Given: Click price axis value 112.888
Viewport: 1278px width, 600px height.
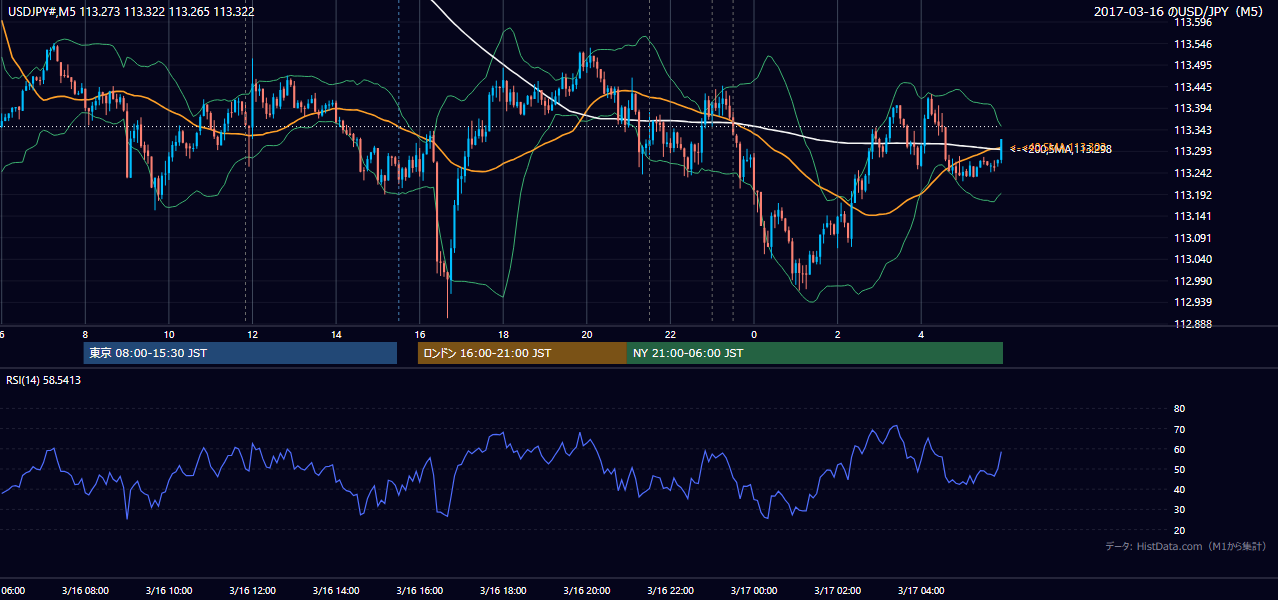Looking at the screenshot, I should click(1194, 324).
